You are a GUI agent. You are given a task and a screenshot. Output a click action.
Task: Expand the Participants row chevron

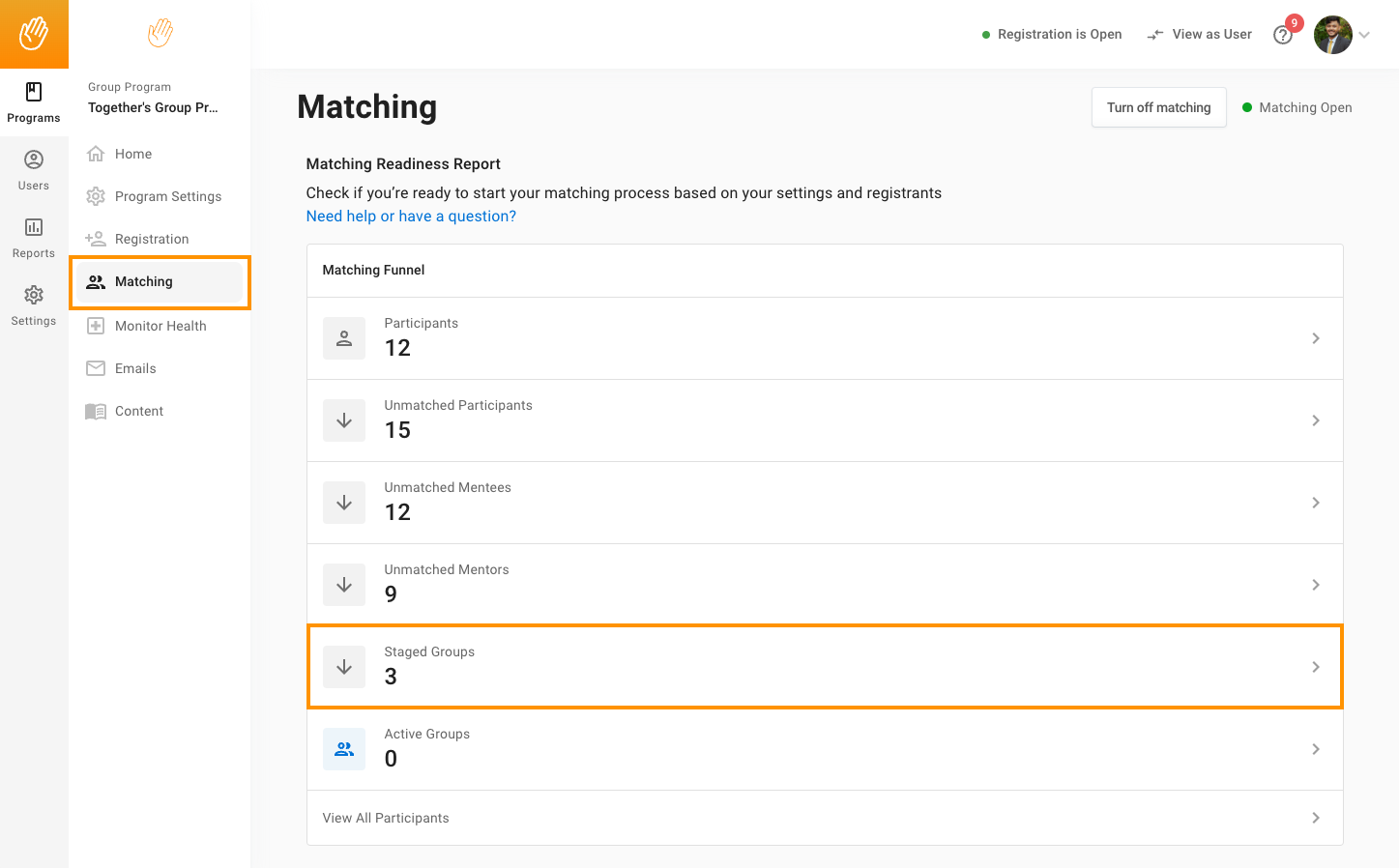tap(1316, 338)
